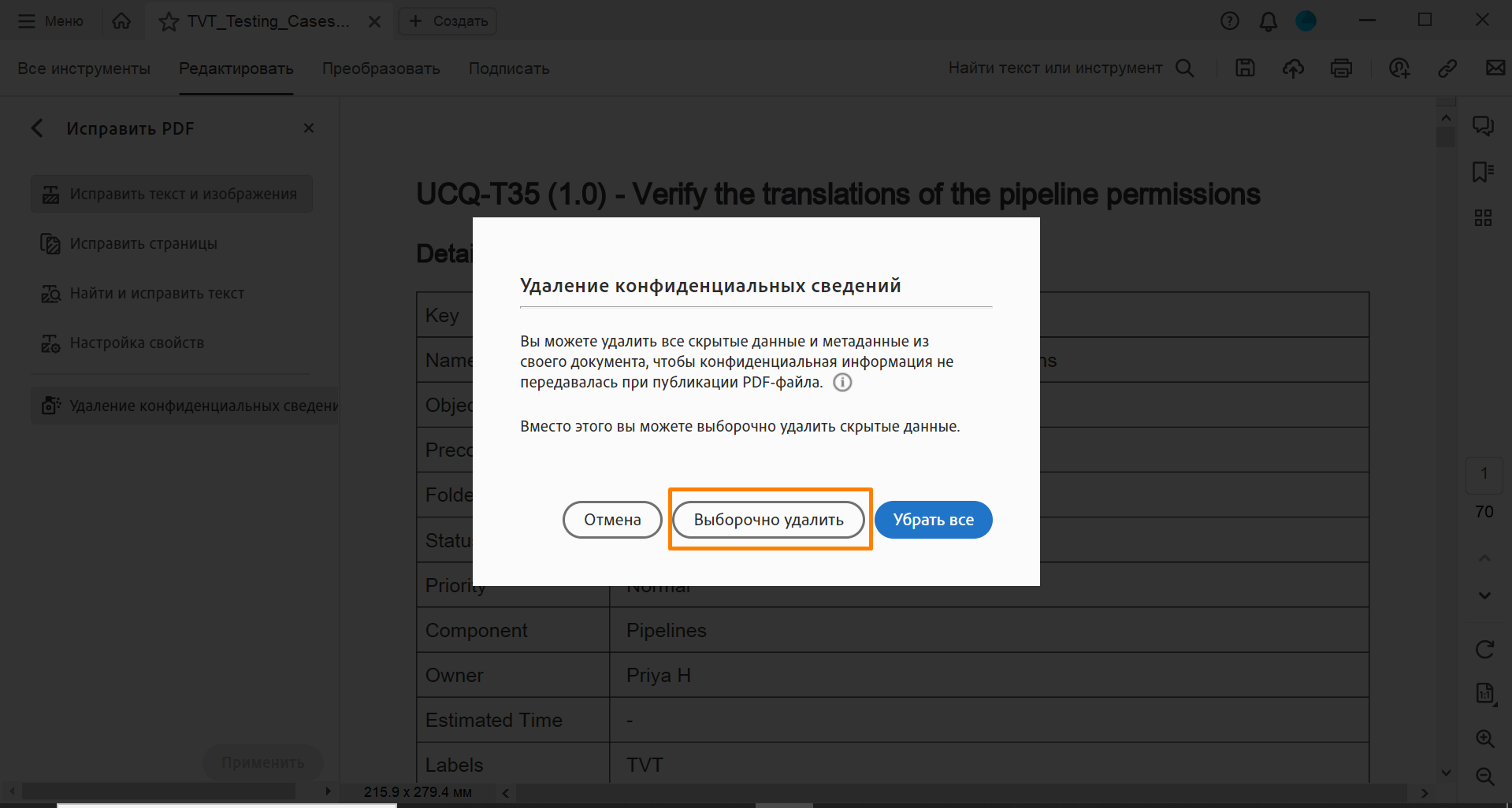
Task: Click the print document icon
Action: (x=1341, y=69)
